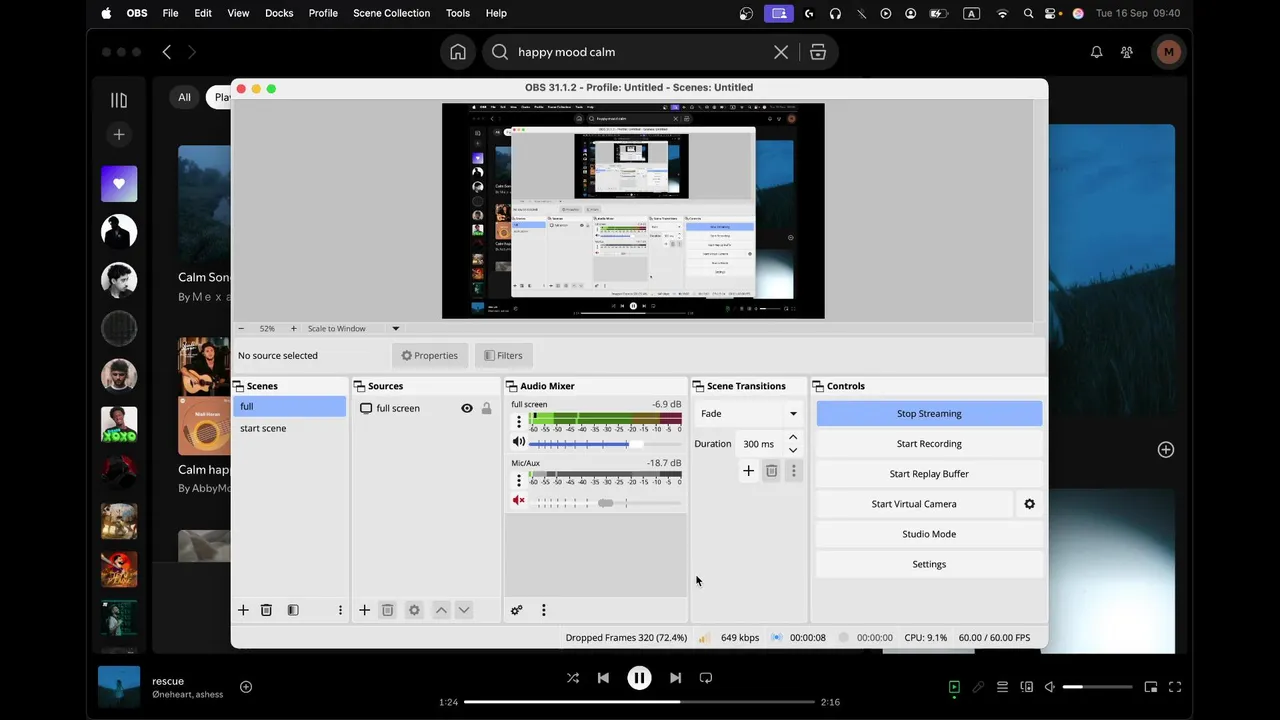Open Spotify connect to device icon
Viewport: 1280px width, 720px height.
1027,687
